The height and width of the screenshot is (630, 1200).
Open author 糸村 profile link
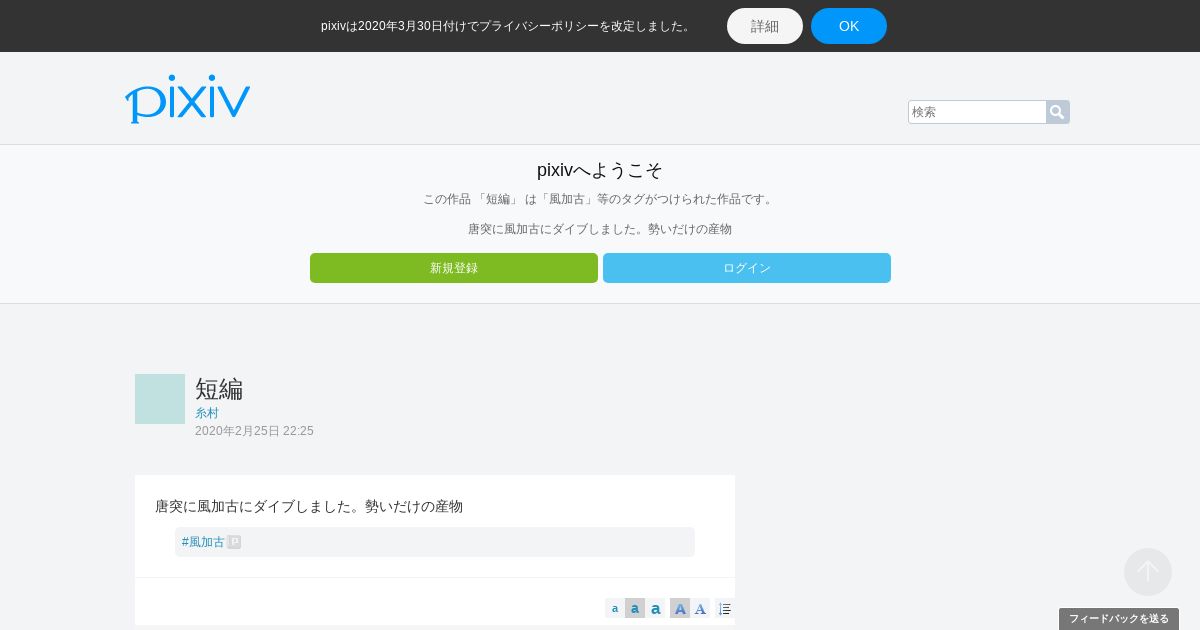pos(207,413)
